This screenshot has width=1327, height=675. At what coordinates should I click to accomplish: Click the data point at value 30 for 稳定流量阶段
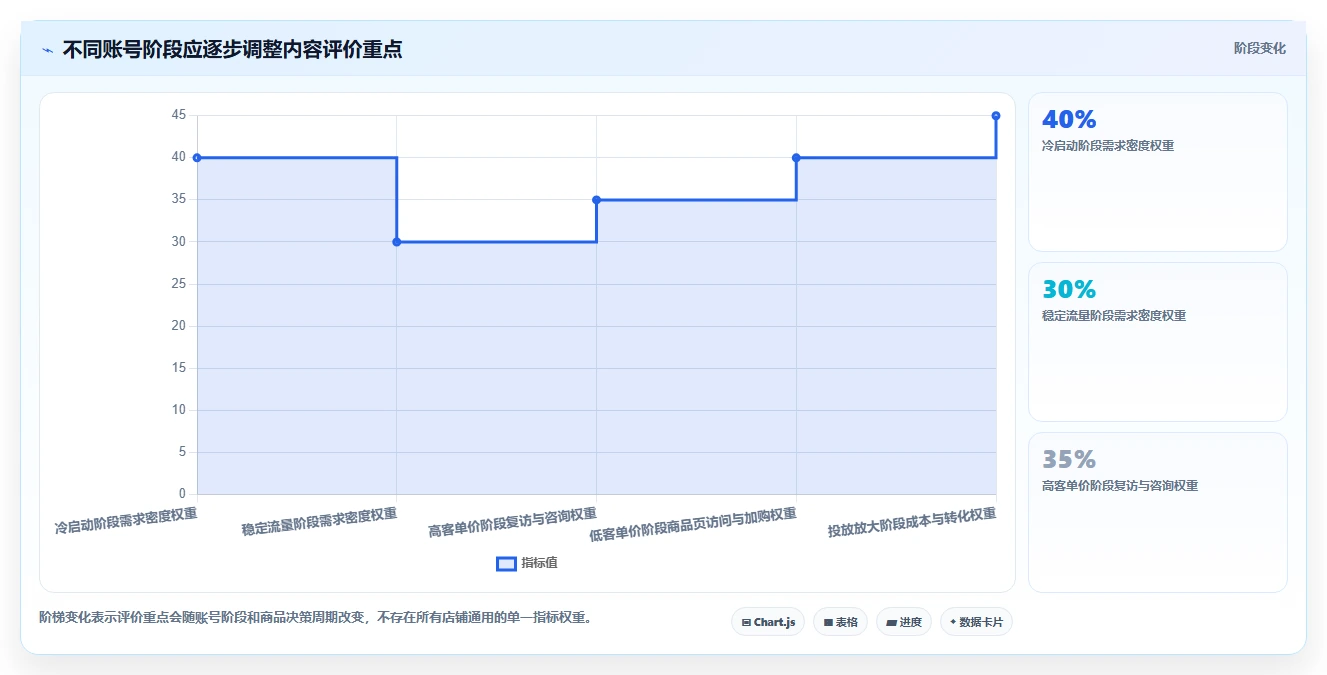pos(397,242)
